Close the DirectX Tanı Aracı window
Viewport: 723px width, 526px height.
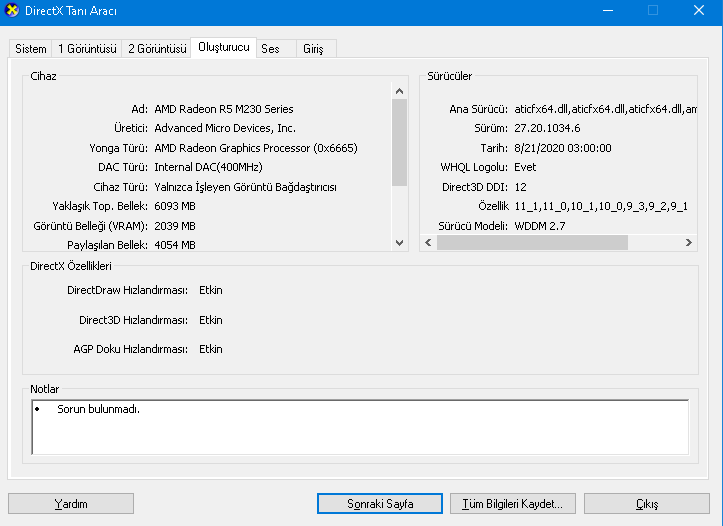click(699, 10)
